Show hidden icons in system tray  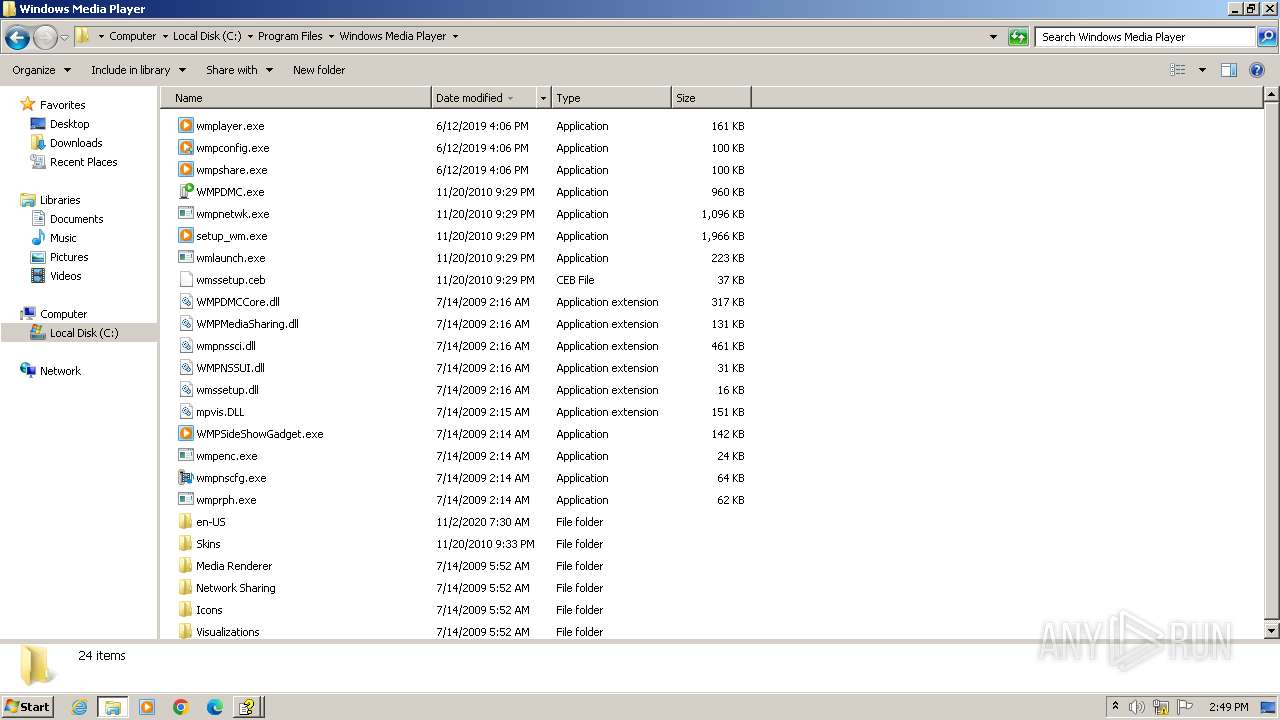pyautogui.click(x=1115, y=707)
